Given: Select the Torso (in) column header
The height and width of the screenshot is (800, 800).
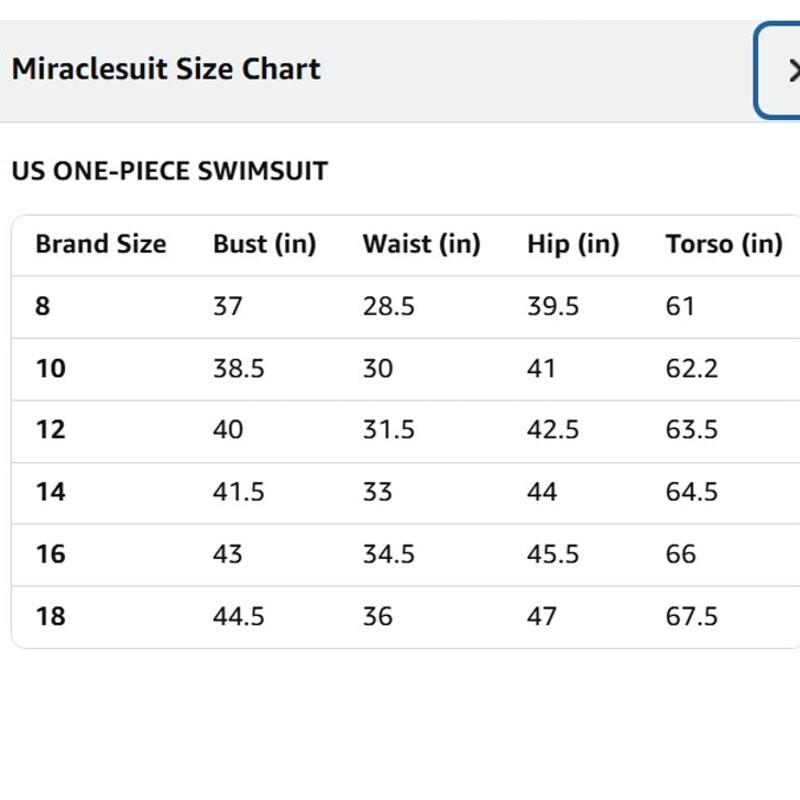Looking at the screenshot, I should click(724, 244).
